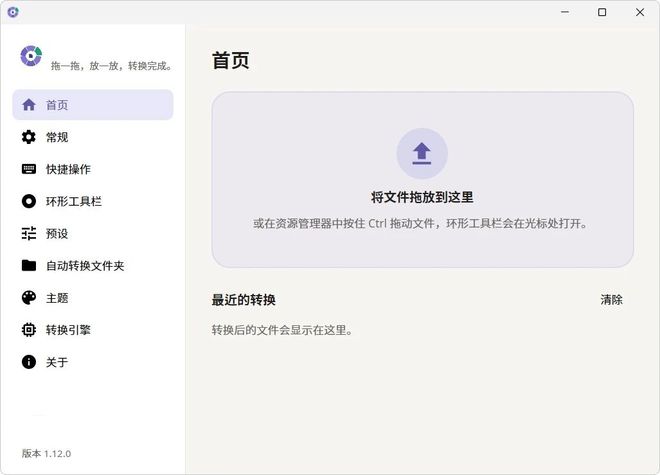
Task: Click the gear icon for 常规
Action: tap(29, 137)
